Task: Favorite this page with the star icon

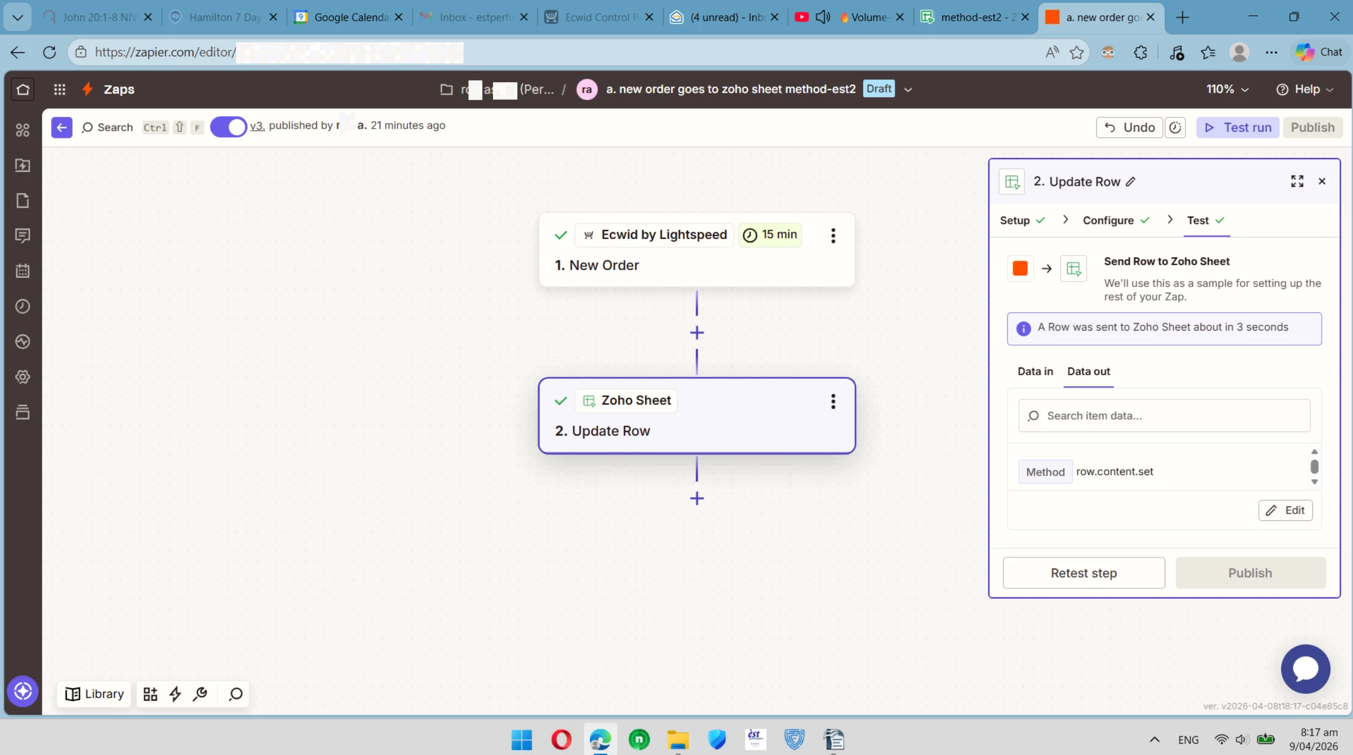Action: pos(1077,52)
